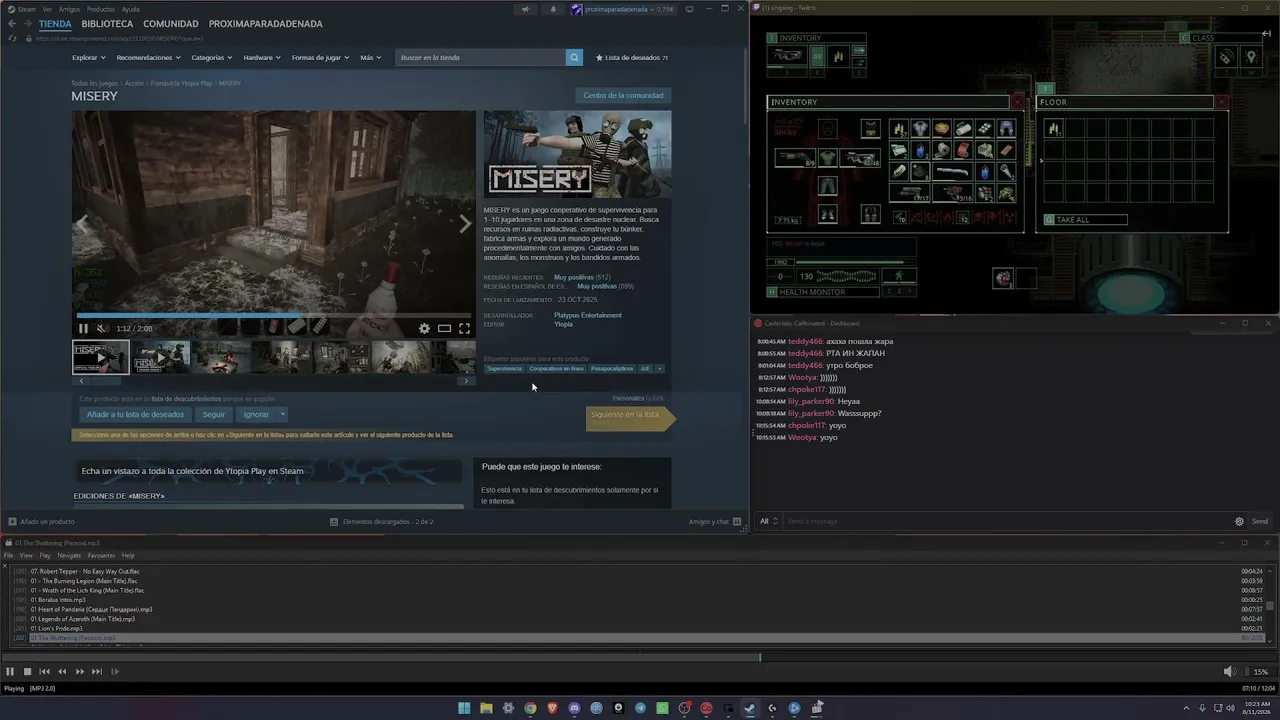The image size is (1280, 720).
Task: Expand the Recomendaciones dropdown
Action: 148,58
